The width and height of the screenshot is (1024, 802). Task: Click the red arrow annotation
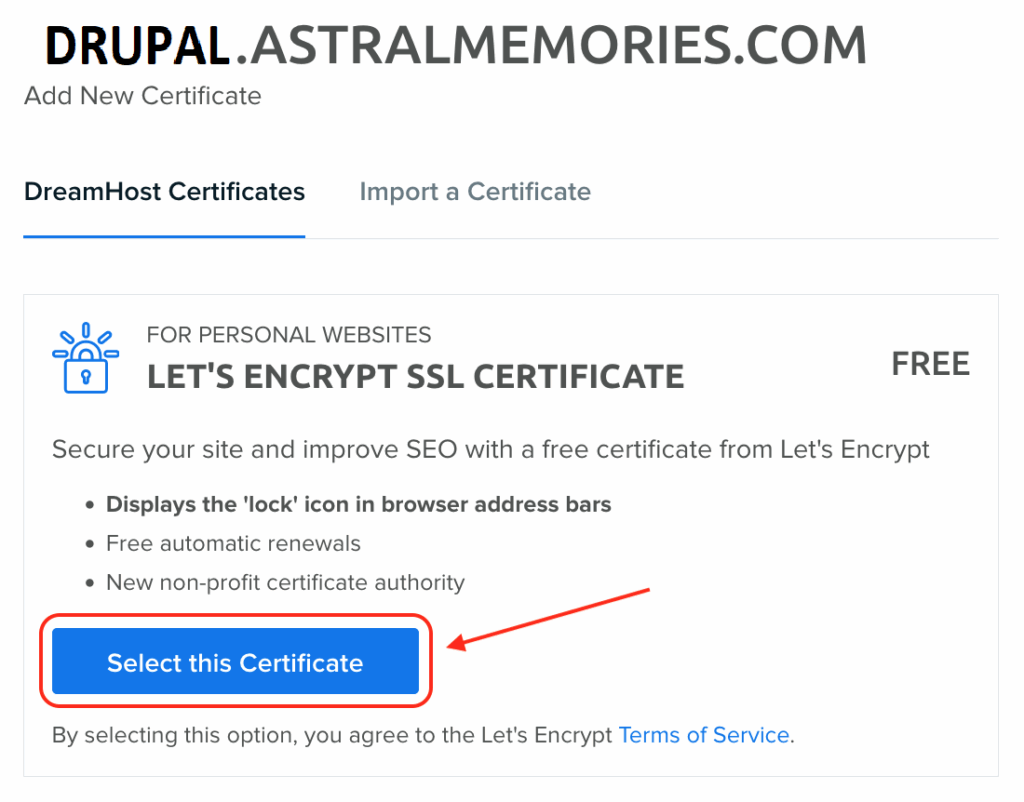552,617
